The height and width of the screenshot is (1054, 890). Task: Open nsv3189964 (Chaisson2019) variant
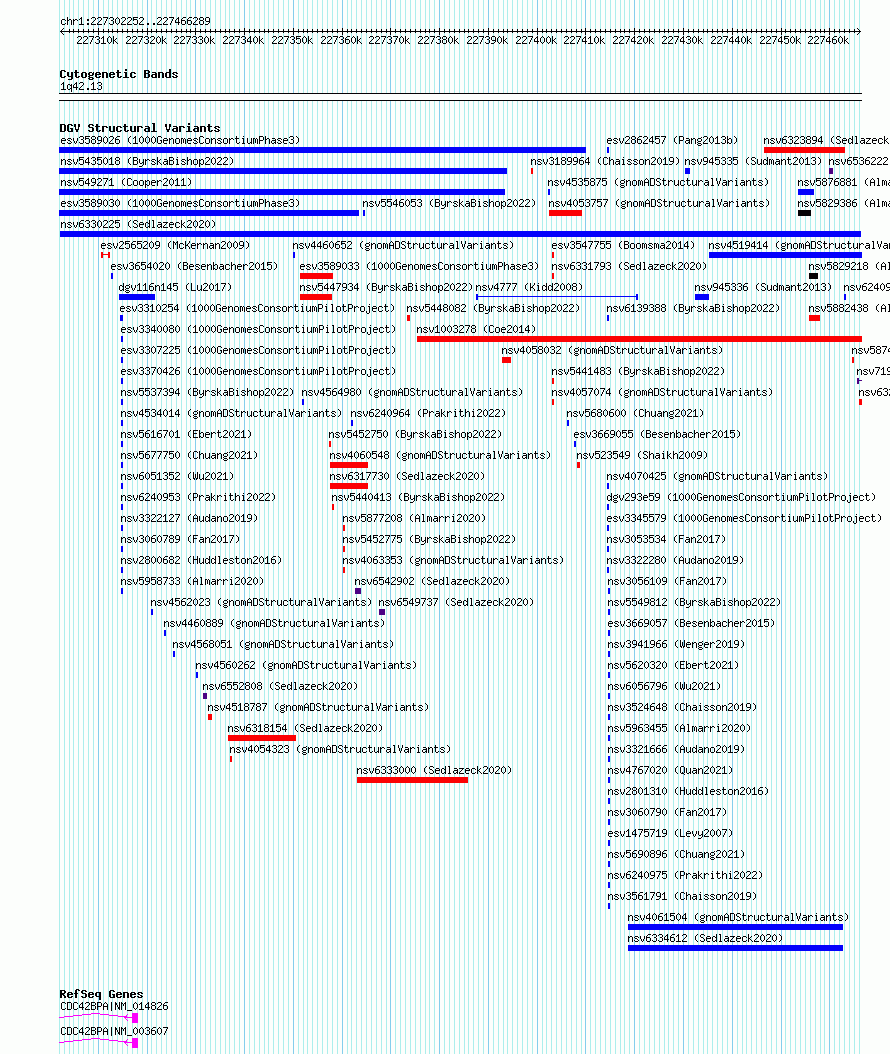(x=605, y=161)
